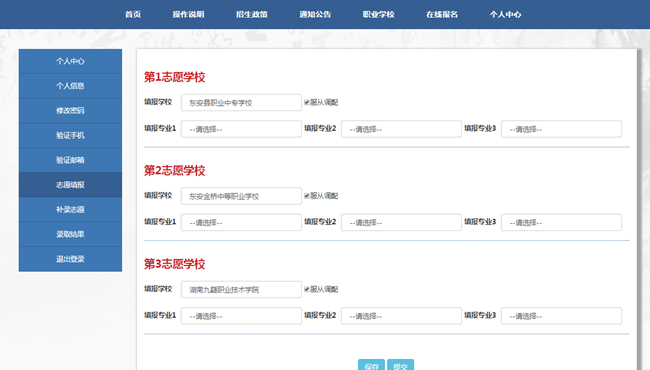Click the 保存 button
650x370 pixels.
pyautogui.click(x=371, y=365)
